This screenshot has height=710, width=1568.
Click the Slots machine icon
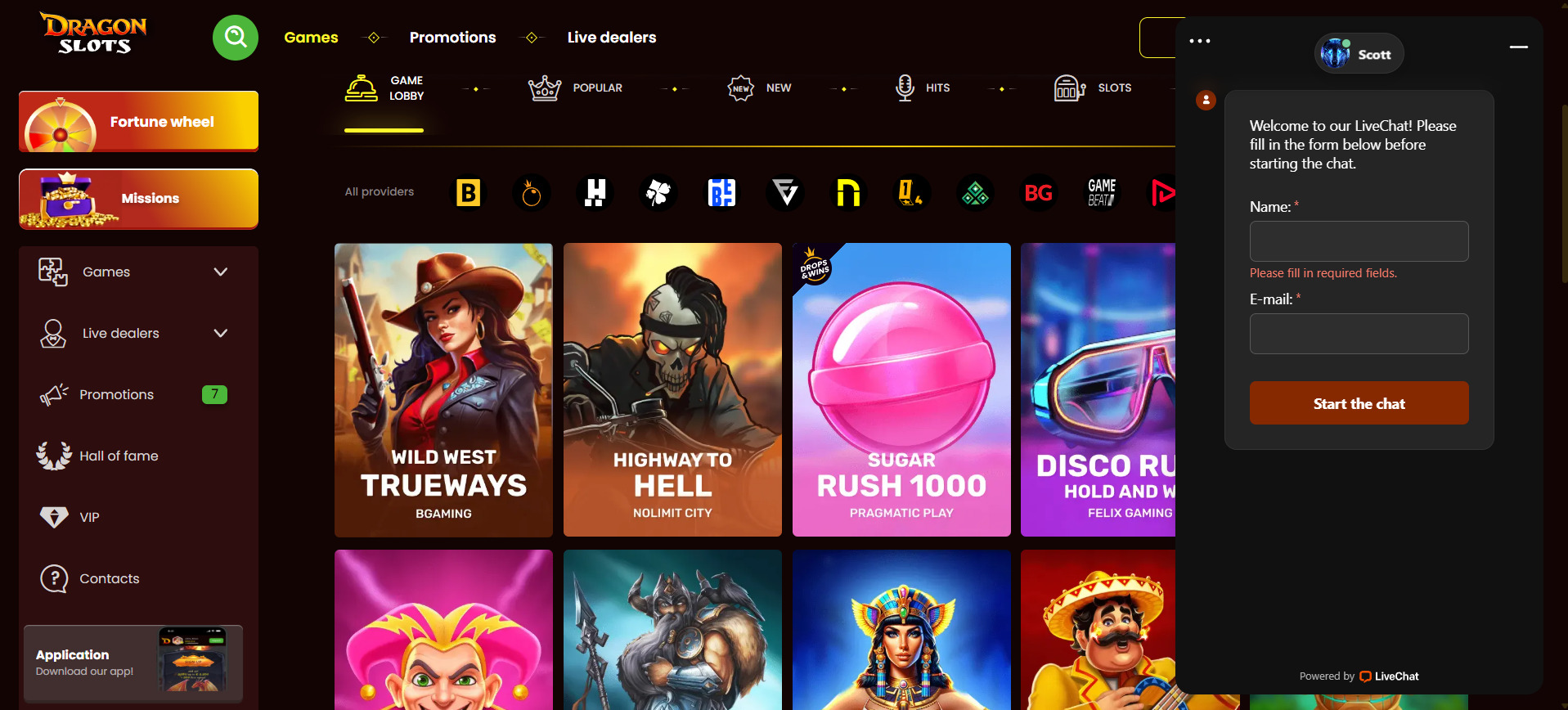(x=1070, y=88)
